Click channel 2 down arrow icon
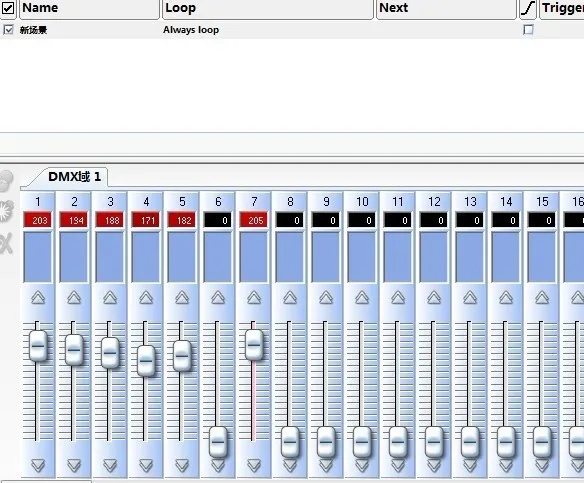Image resolution: width=584 pixels, height=483 pixels. [74, 465]
